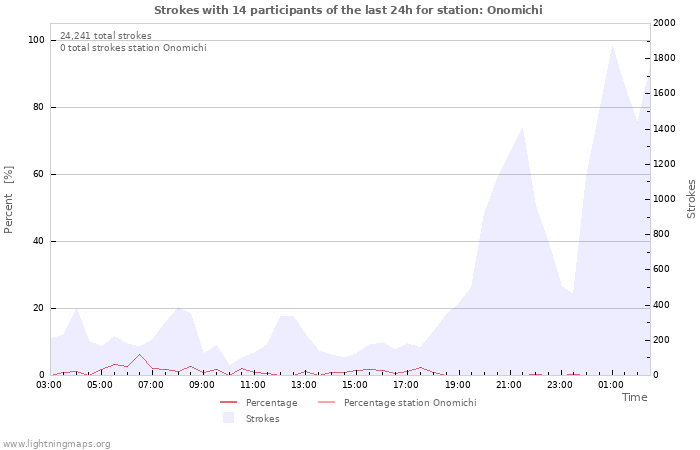Viewport: 700px width, 450px height.
Task: Click the 23:00 time tick label
Action: [x=560, y=385]
